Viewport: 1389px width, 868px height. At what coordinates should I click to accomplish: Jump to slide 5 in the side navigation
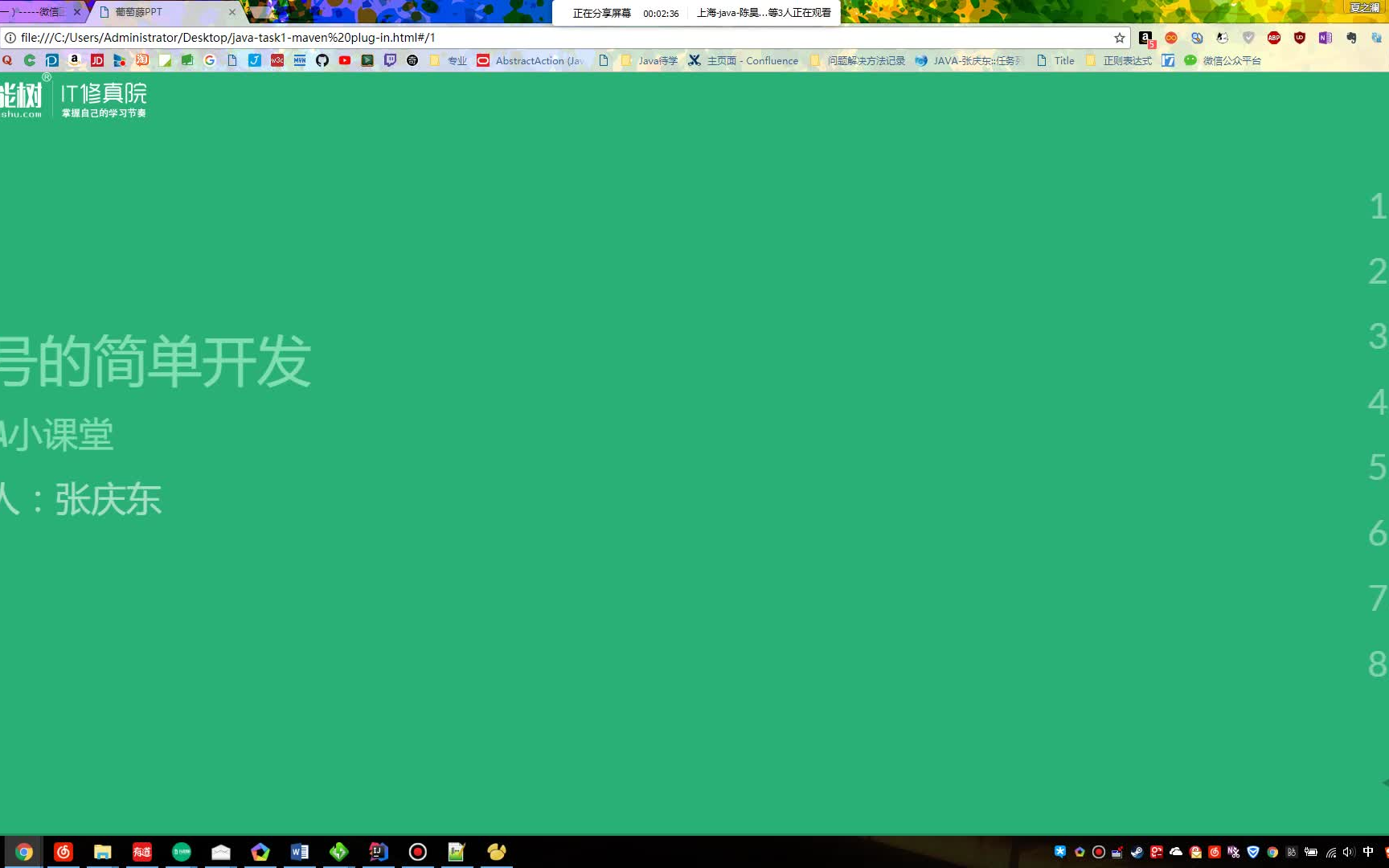click(x=1378, y=468)
